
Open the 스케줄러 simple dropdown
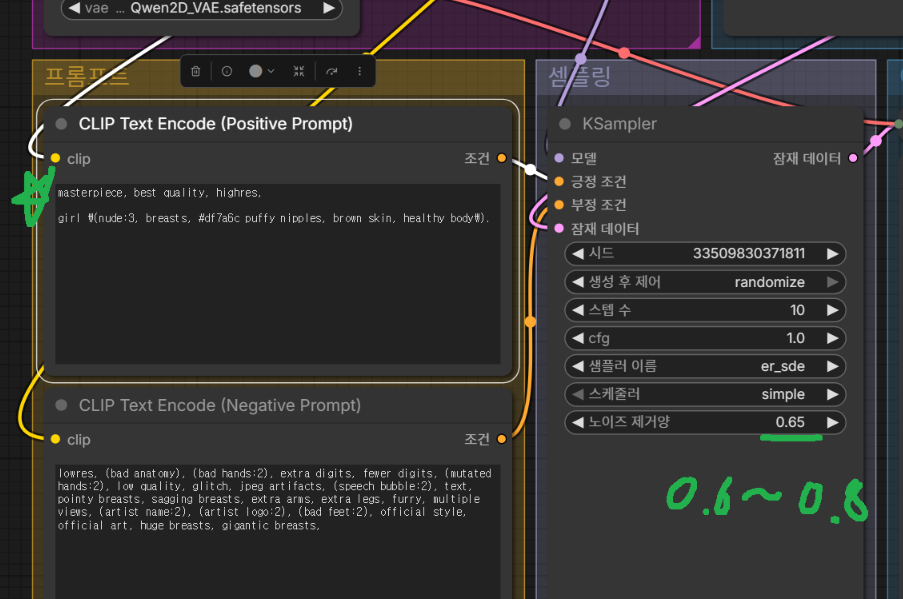pyautogui.click(x=705, y=395)
